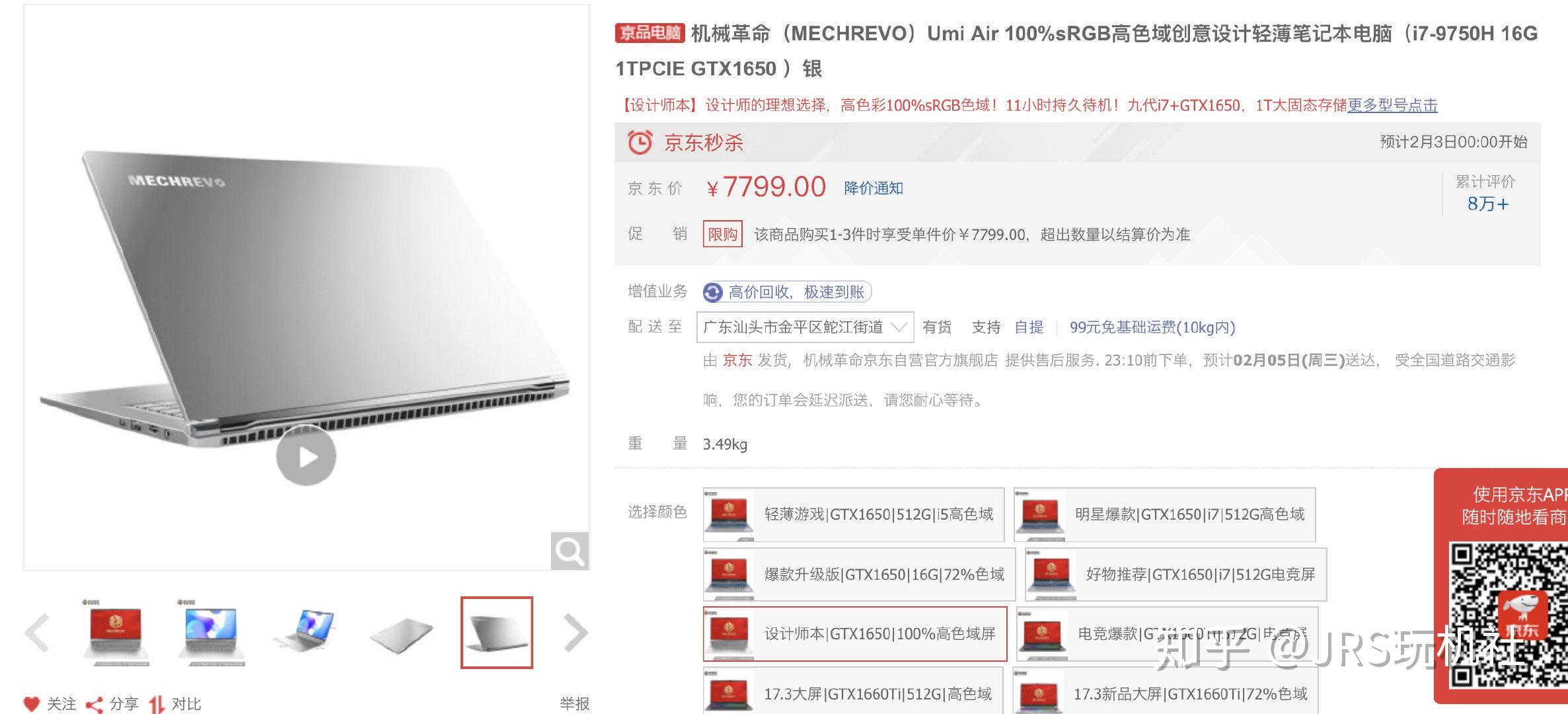The width and height of the screenshot is (1568, 714).
Task: Click the 高价回收 recycle service icon
Action: (712, 292)
